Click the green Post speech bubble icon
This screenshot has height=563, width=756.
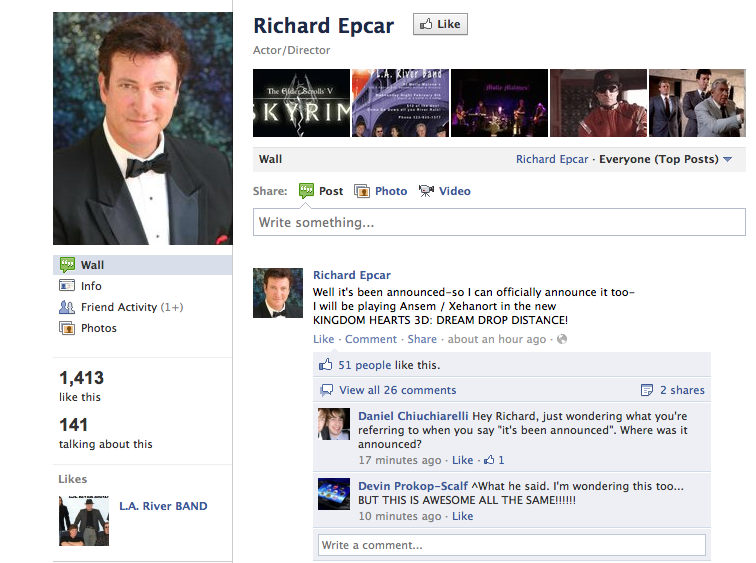306,191
